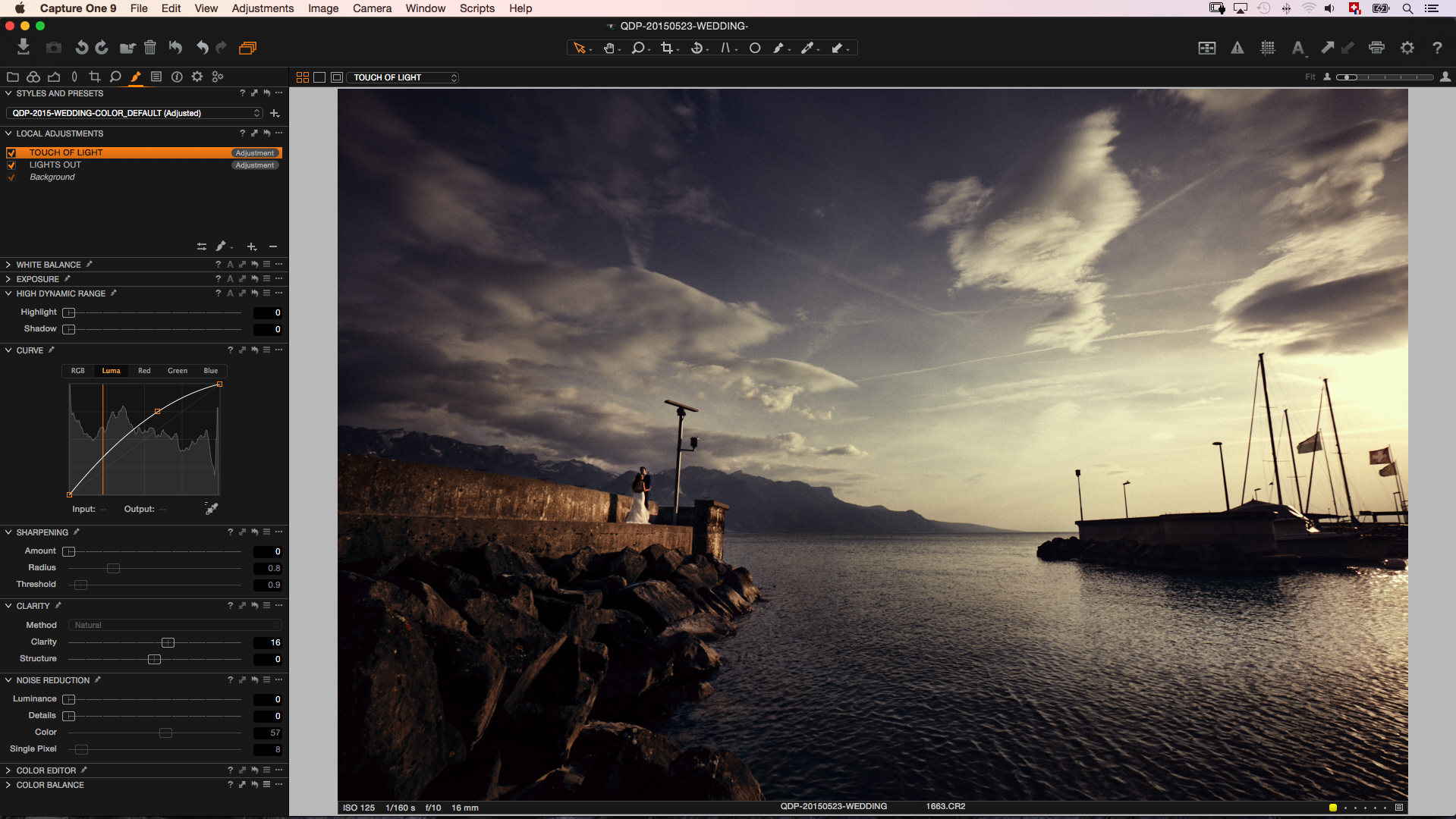Select the LIGHTS OUT adjustment layer
Image resolution: width=1456 pixels, height=819 pixels.
click(x=143, y=165)
